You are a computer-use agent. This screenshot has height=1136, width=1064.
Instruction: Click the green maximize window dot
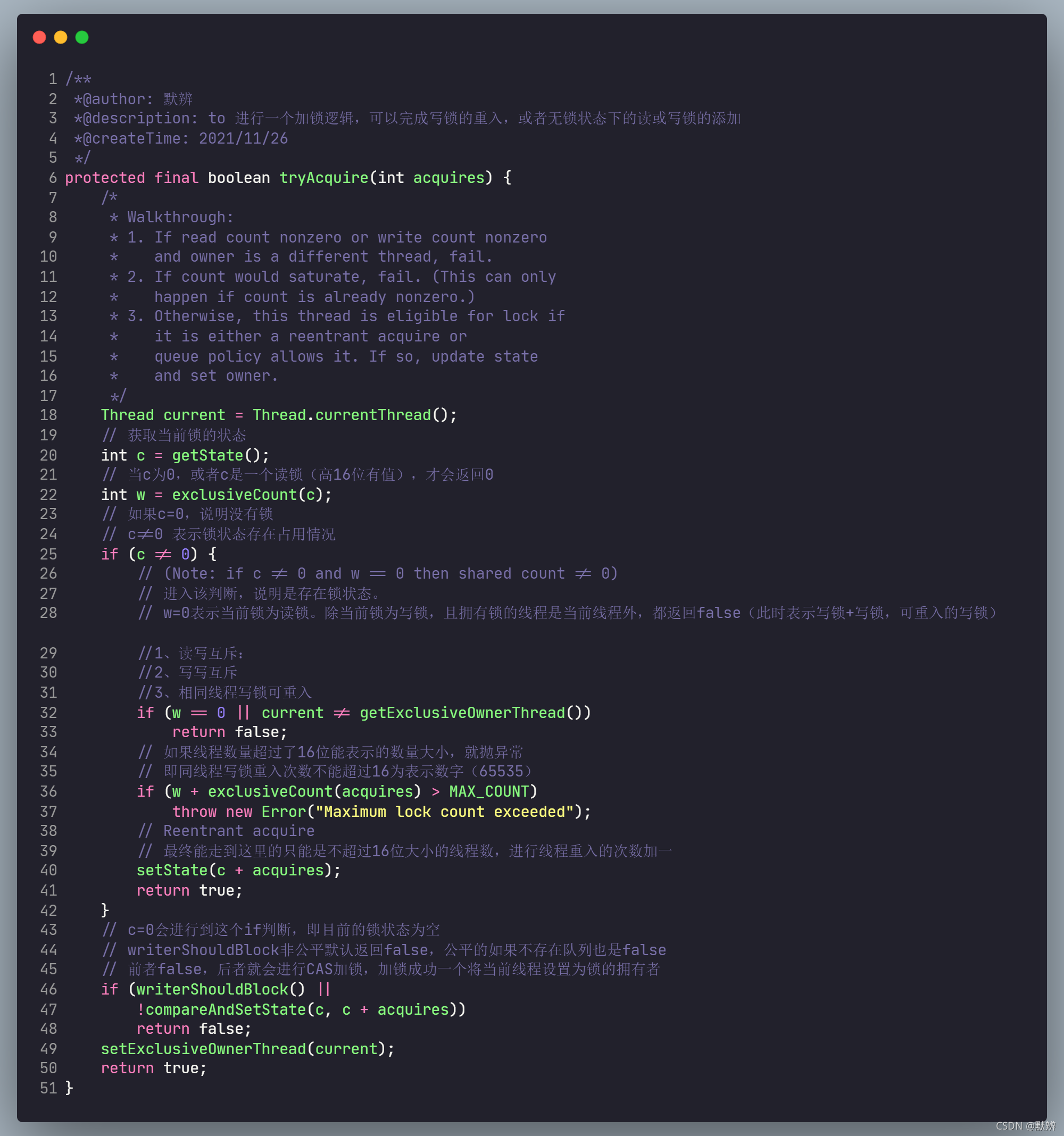point(82,37)
